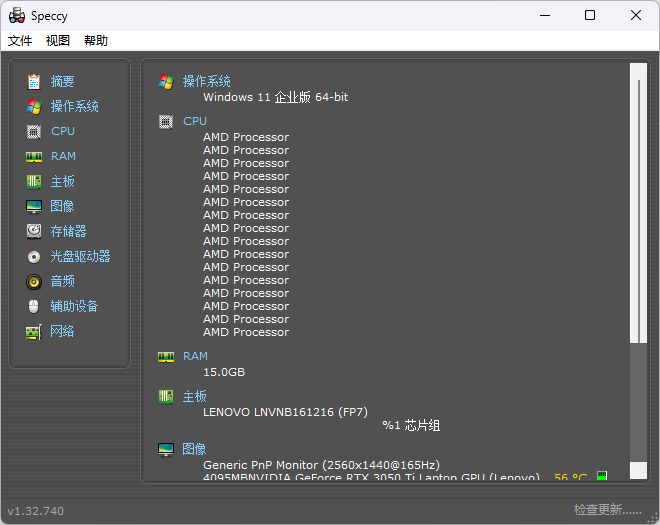Open the 帮助 menu

point(96,41)
